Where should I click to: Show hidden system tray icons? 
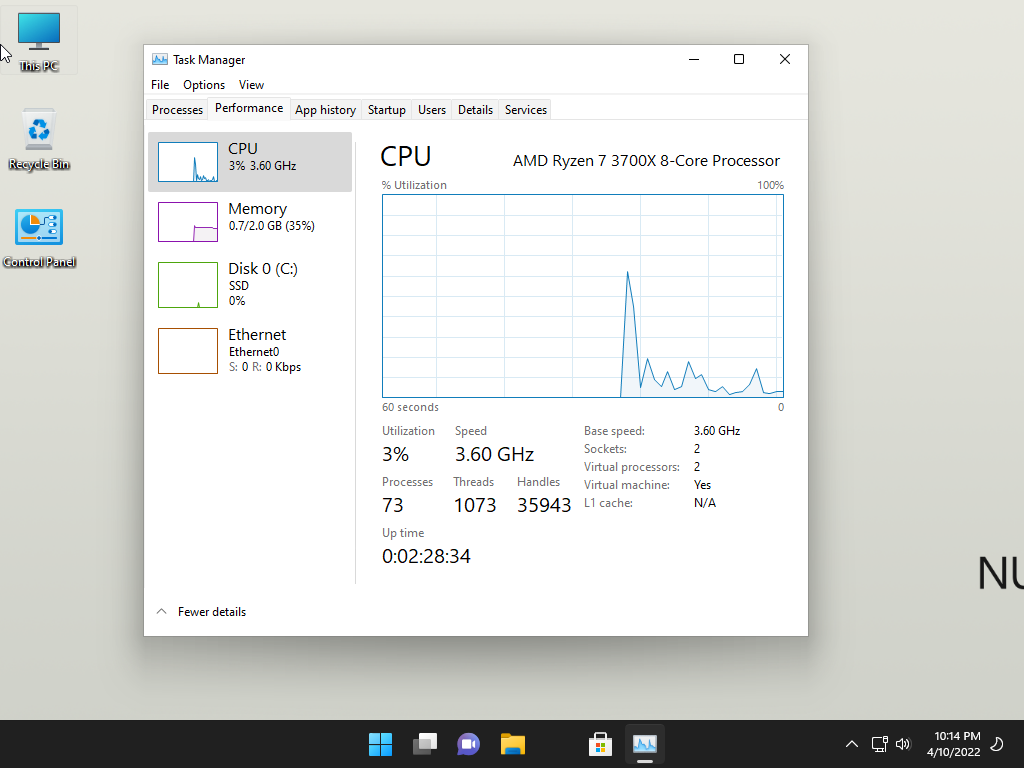point(852,744)
